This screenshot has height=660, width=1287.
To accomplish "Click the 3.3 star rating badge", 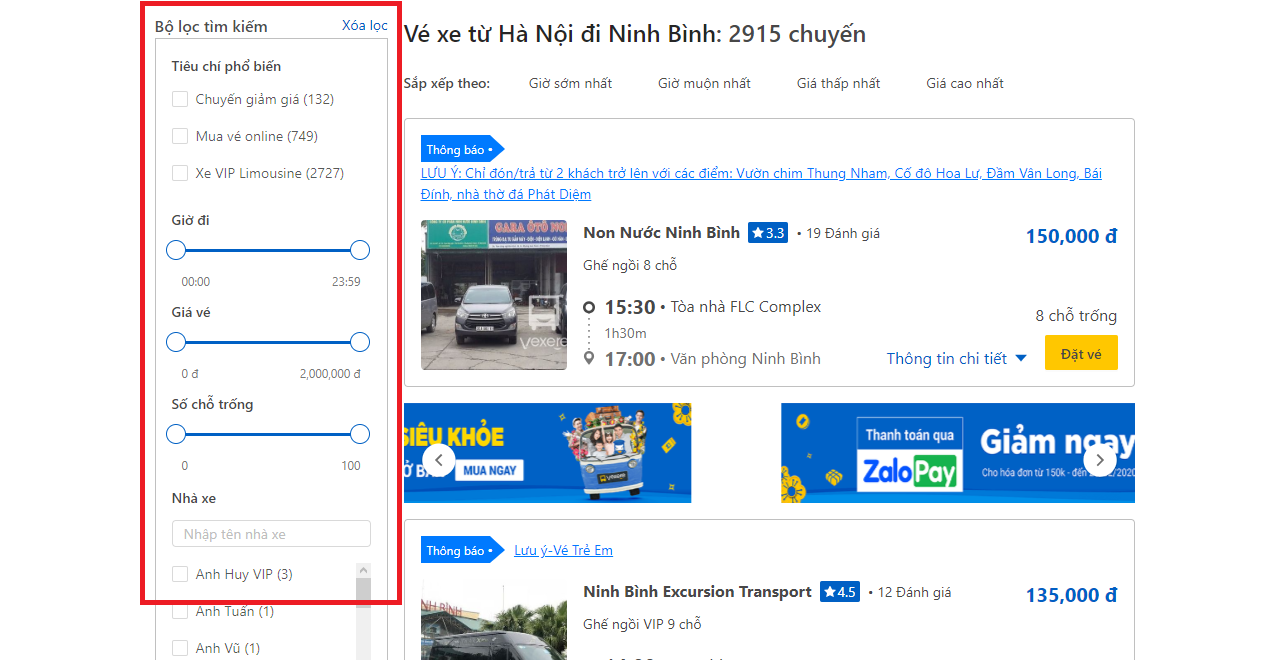I will click(x=767, y=233).
